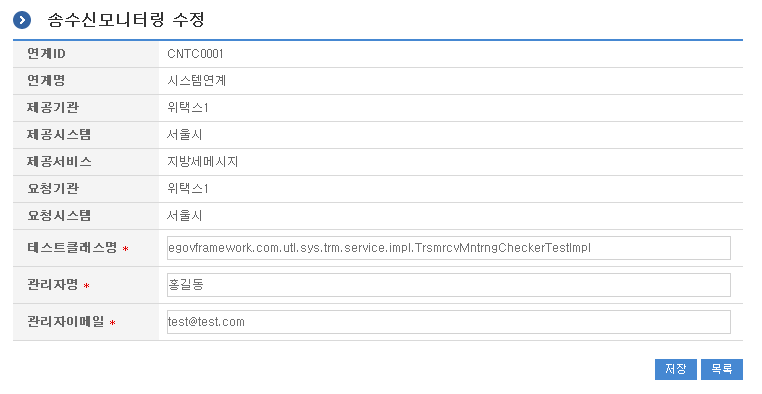762x394 pixels.
Task: Click the 제공서비스 value 지방세메시지
Action: tap(203, 161)
